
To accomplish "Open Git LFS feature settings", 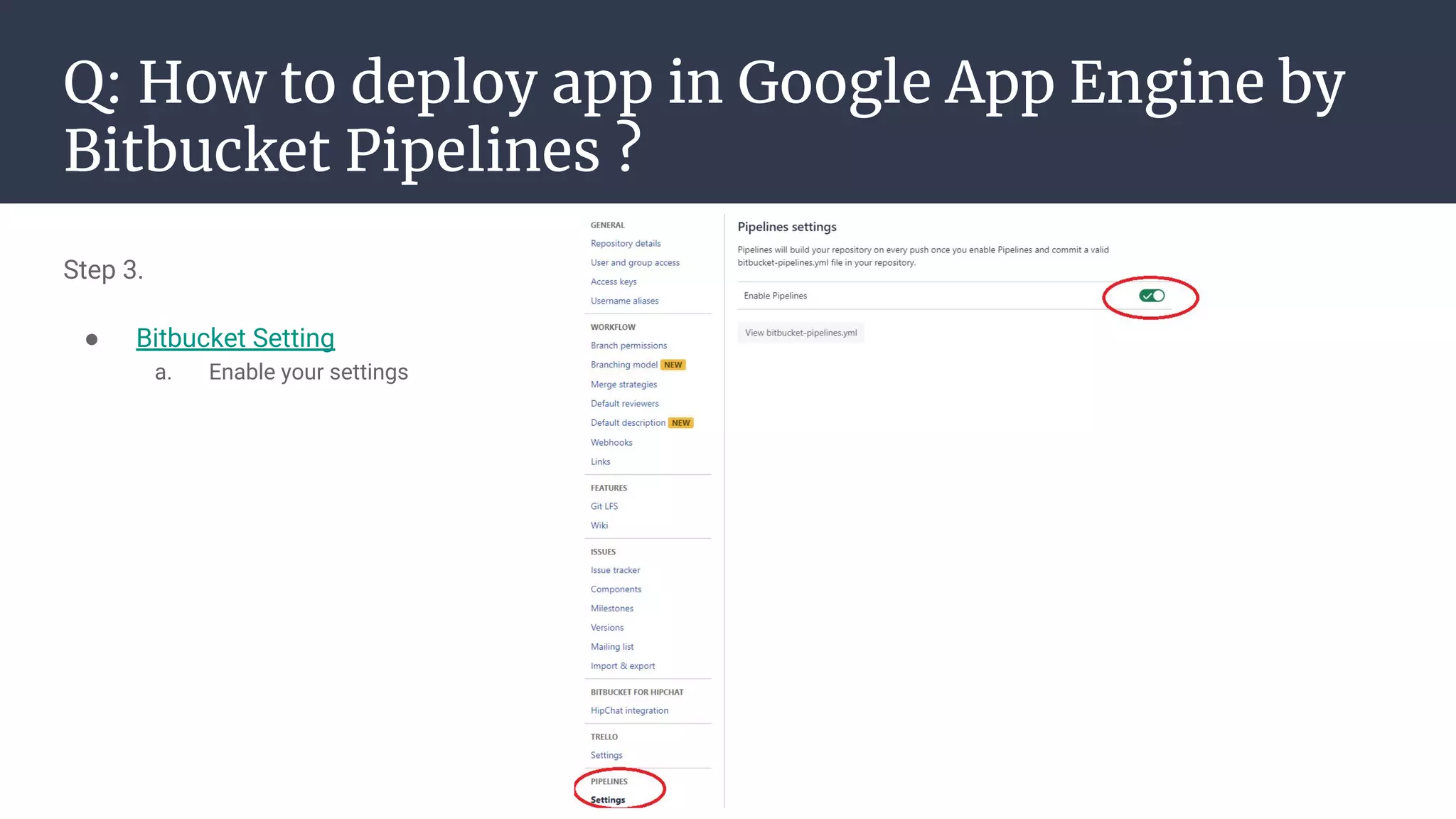I will pyautogui.click(x=604, y=506).
